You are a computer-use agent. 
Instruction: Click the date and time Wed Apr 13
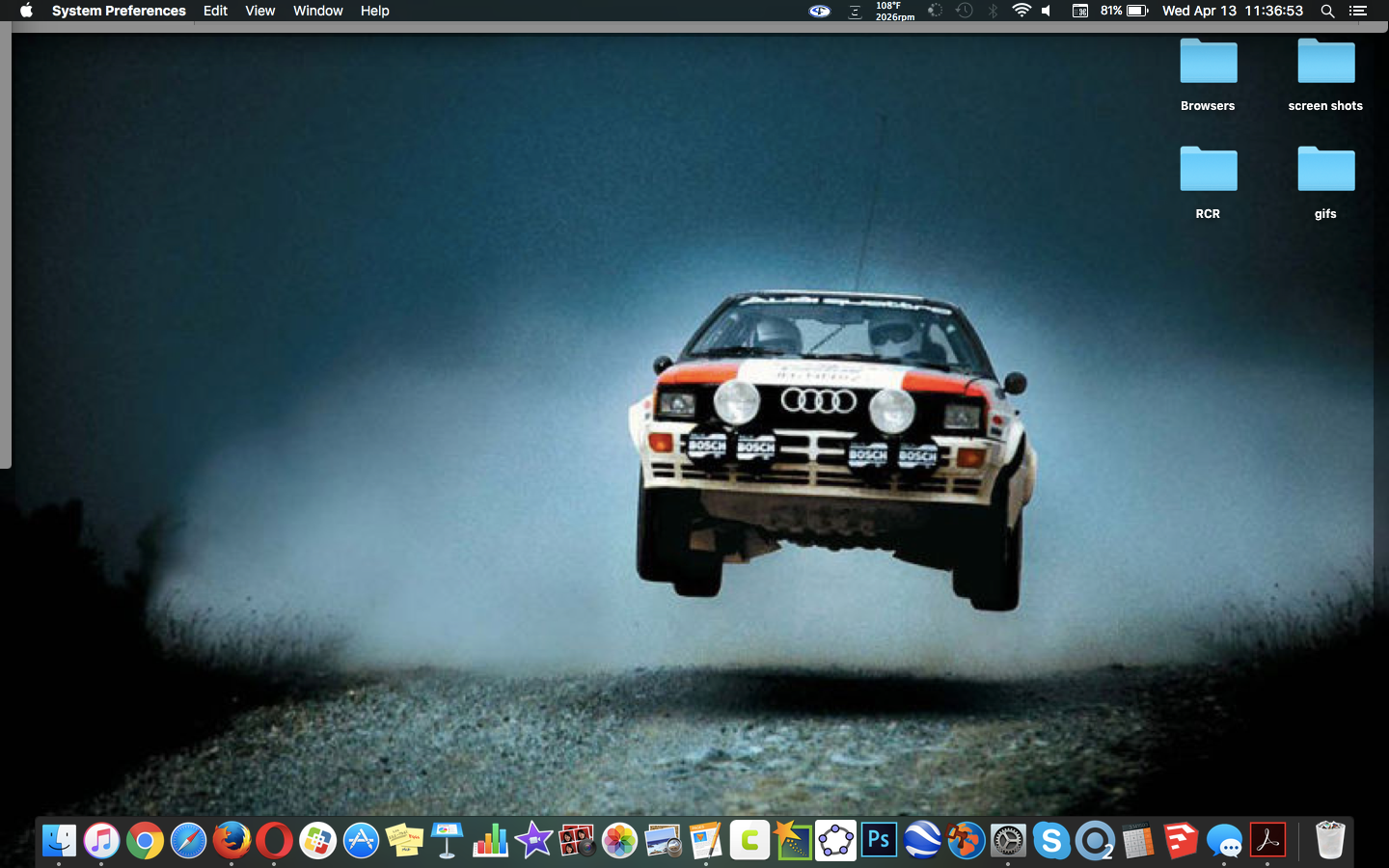pyautogui.click(x=1233, y=11)
